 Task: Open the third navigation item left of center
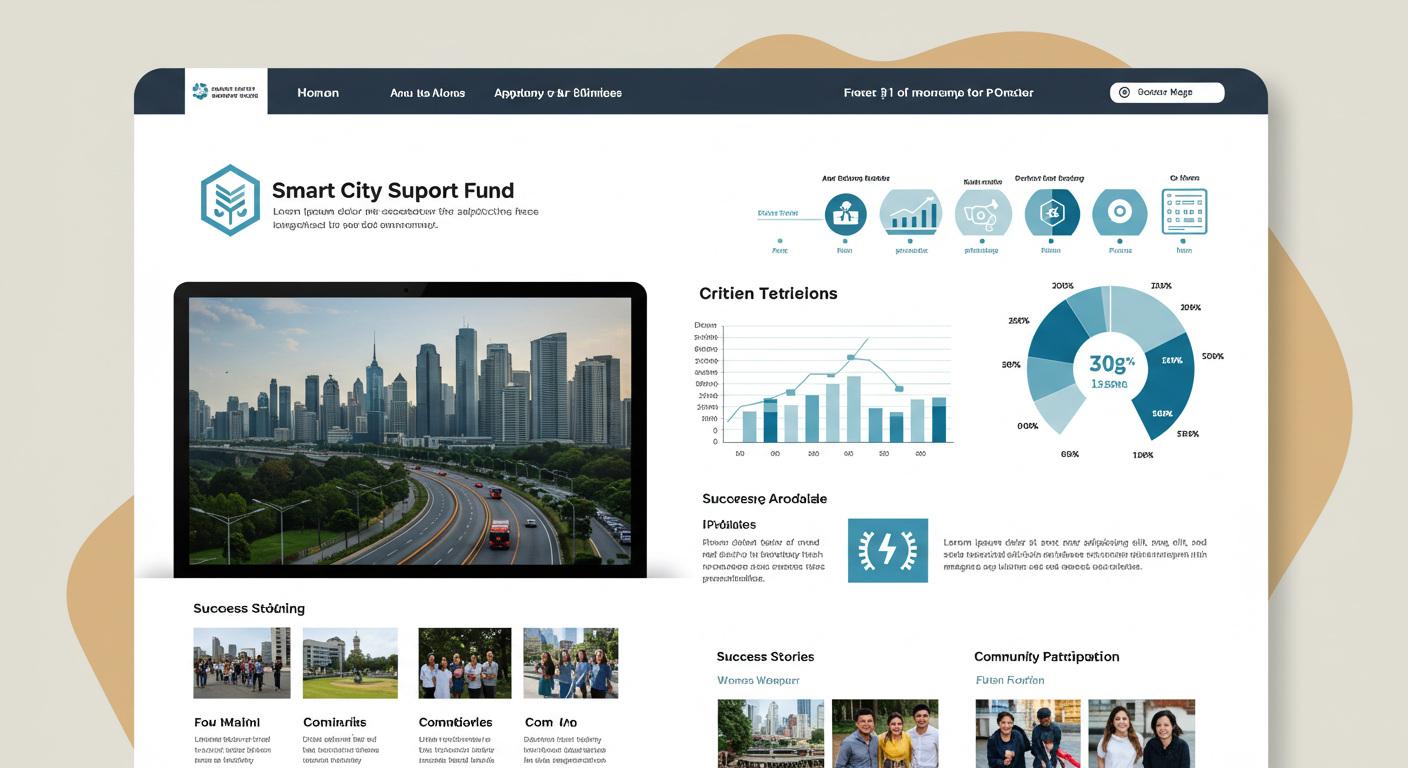(558, 93)
